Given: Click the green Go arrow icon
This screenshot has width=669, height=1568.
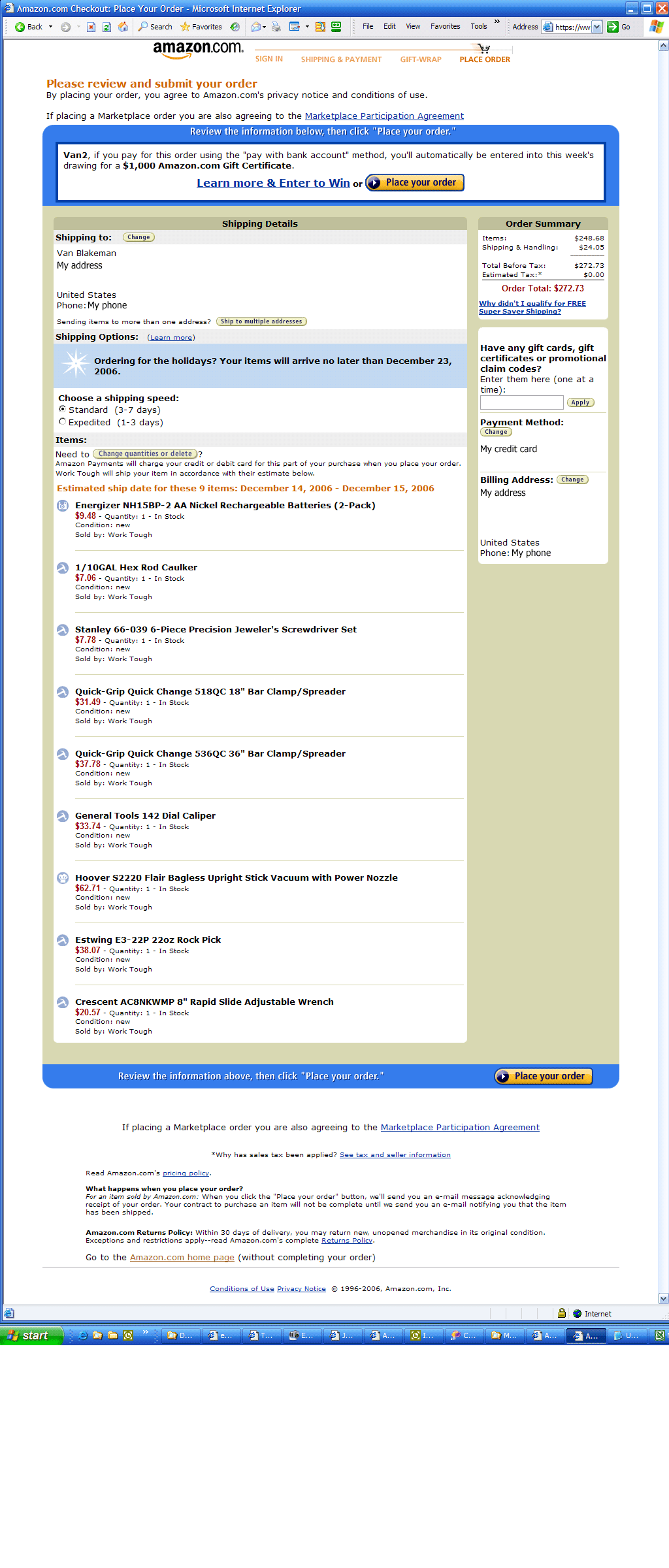Looking at the screenshot, I should pos(613,27).
